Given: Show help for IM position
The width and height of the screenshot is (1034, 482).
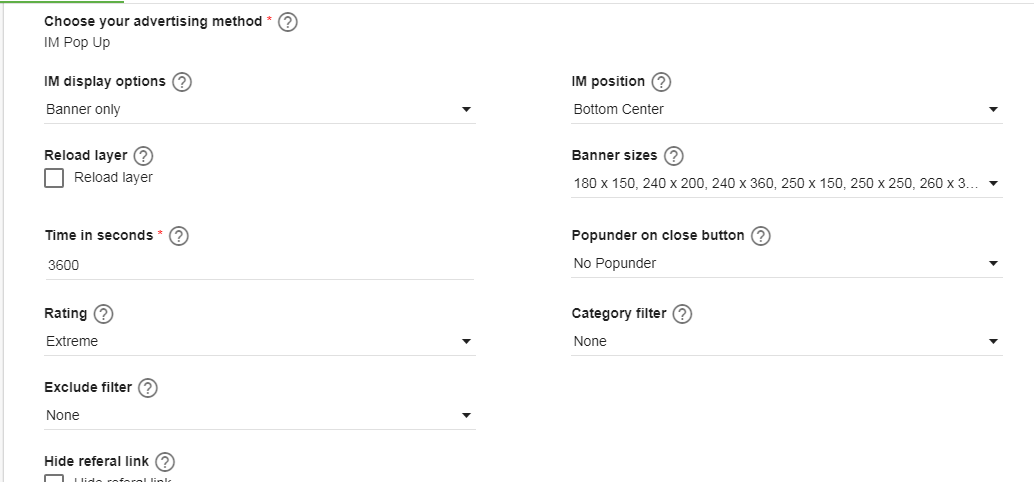Looking at the screenshot, I should click(x=661, y=82).
